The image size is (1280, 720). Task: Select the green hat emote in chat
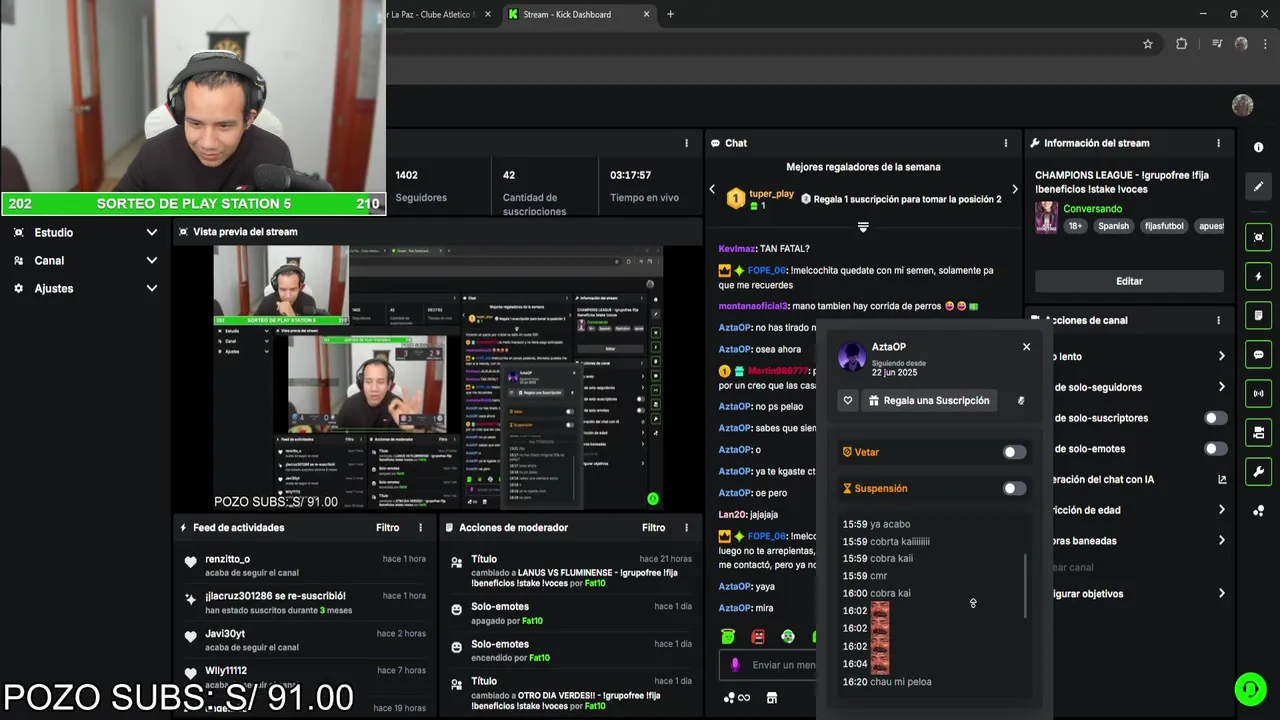pyautogui.click(x=728, y=636)
